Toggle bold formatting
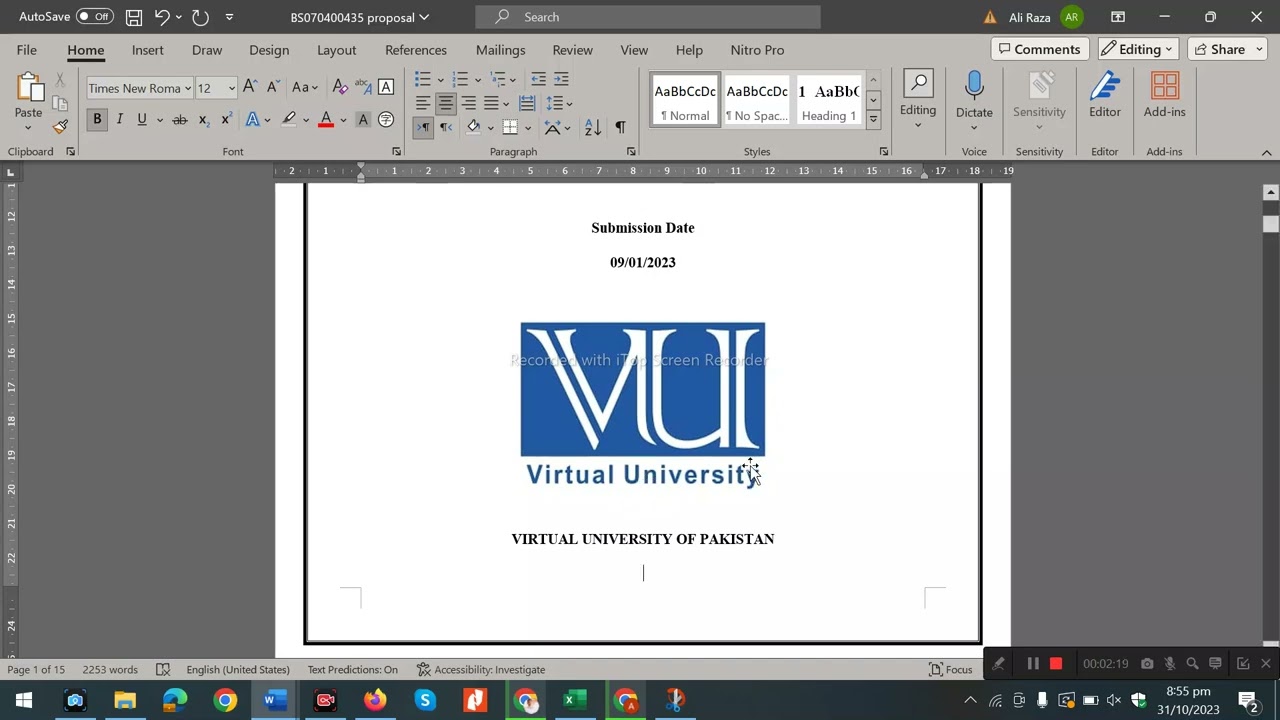Image resolution: width=1280 pixels, height=720 pixels. [x=97, y=120]
